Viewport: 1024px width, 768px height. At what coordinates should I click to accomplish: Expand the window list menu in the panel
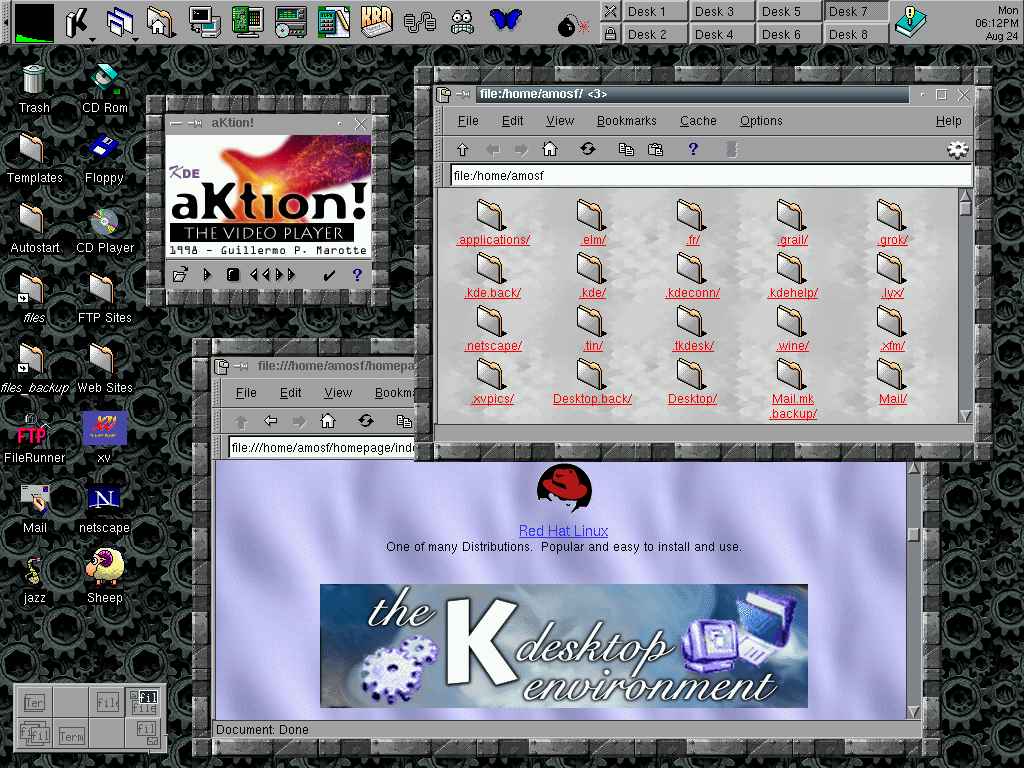(120, 21)
